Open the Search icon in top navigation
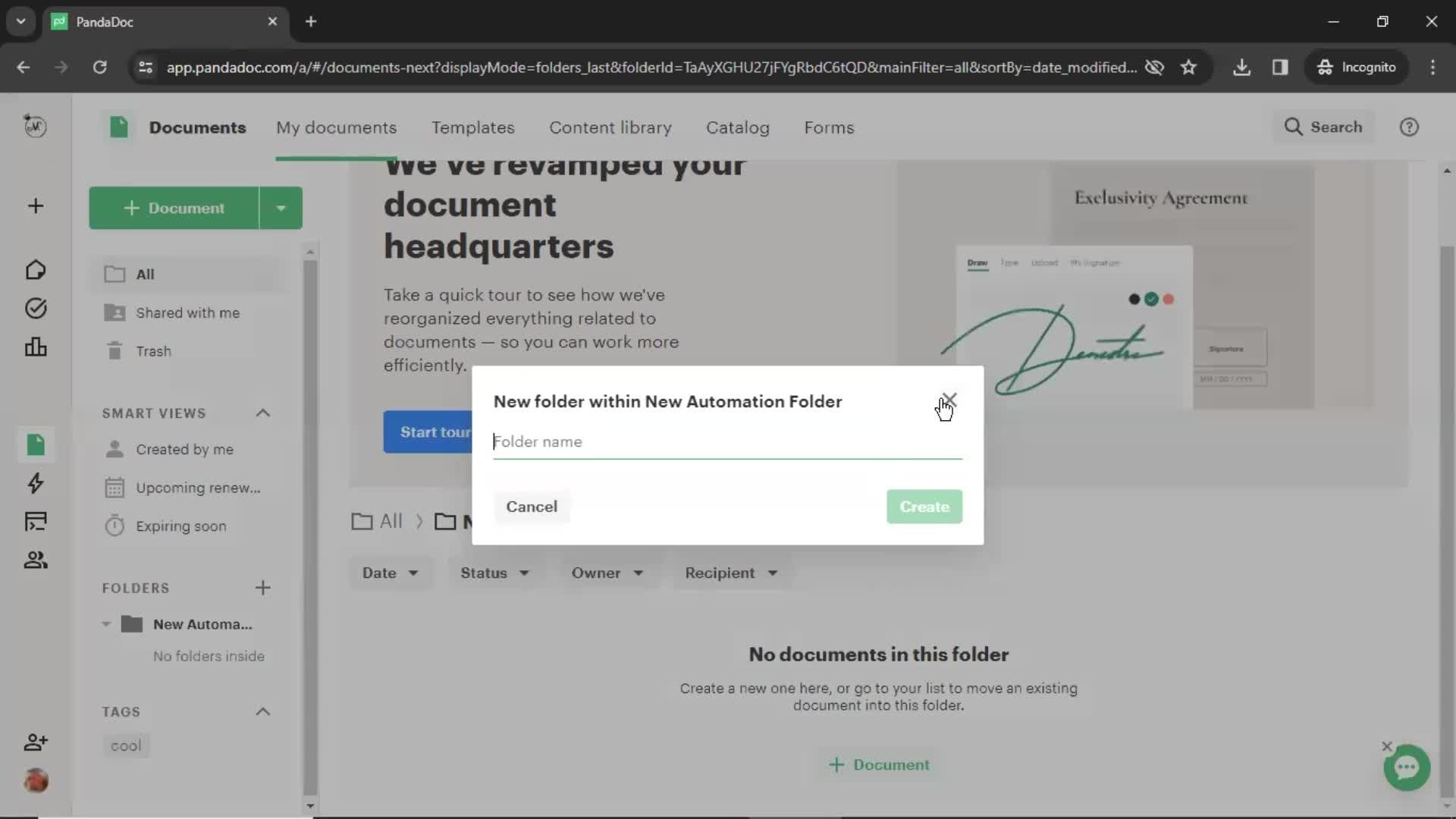Image resolution: width=1456 pixels, height=819 pixels. click(1295, 126)
